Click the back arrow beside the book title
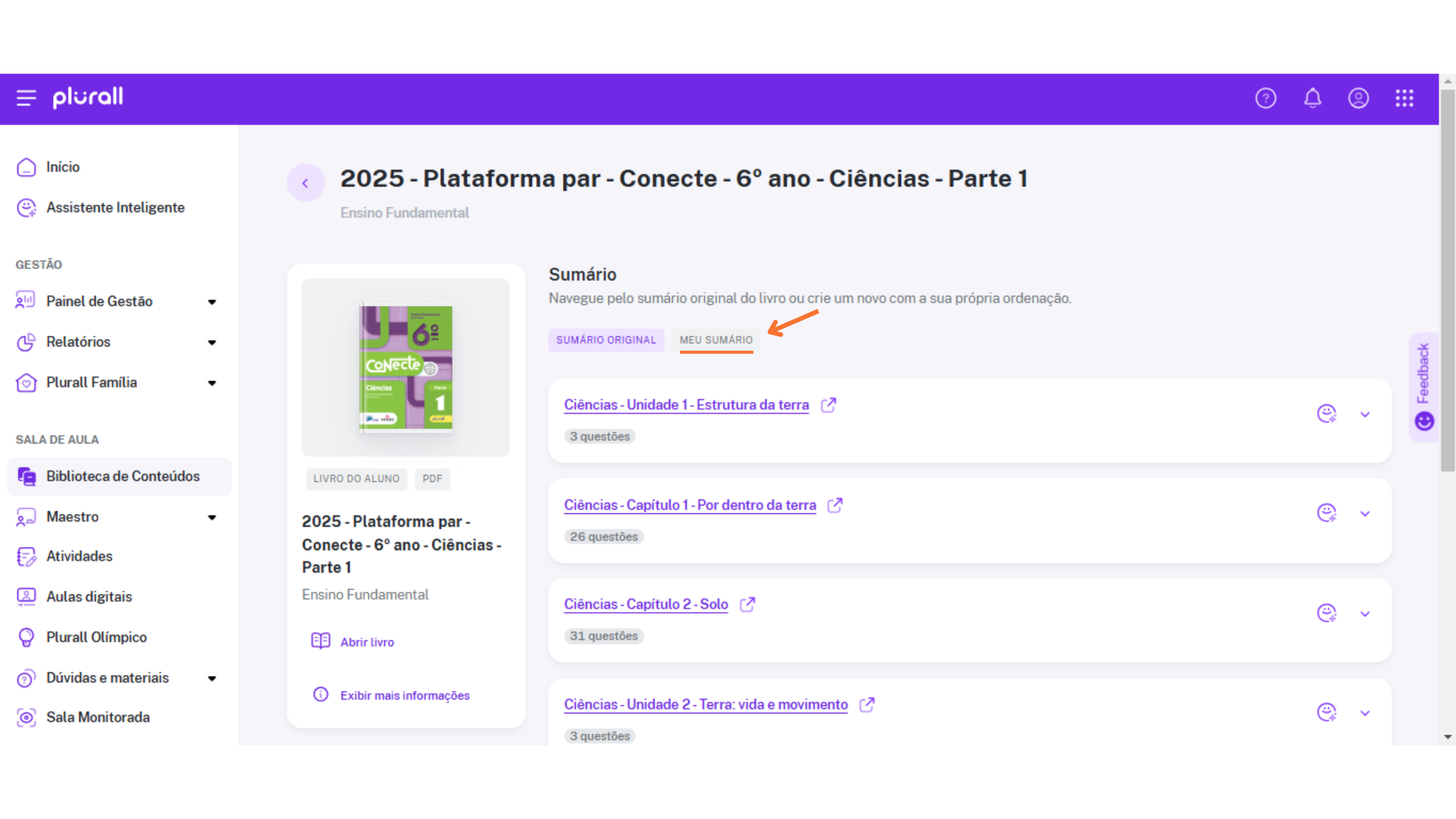Viewport: 1456px width, 819px height. point(305,182)
